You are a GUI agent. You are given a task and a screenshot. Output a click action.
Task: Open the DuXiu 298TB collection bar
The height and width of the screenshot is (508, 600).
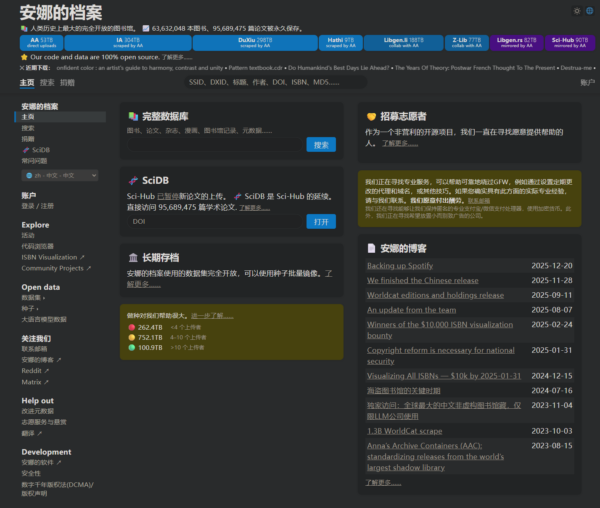[255, 43]
